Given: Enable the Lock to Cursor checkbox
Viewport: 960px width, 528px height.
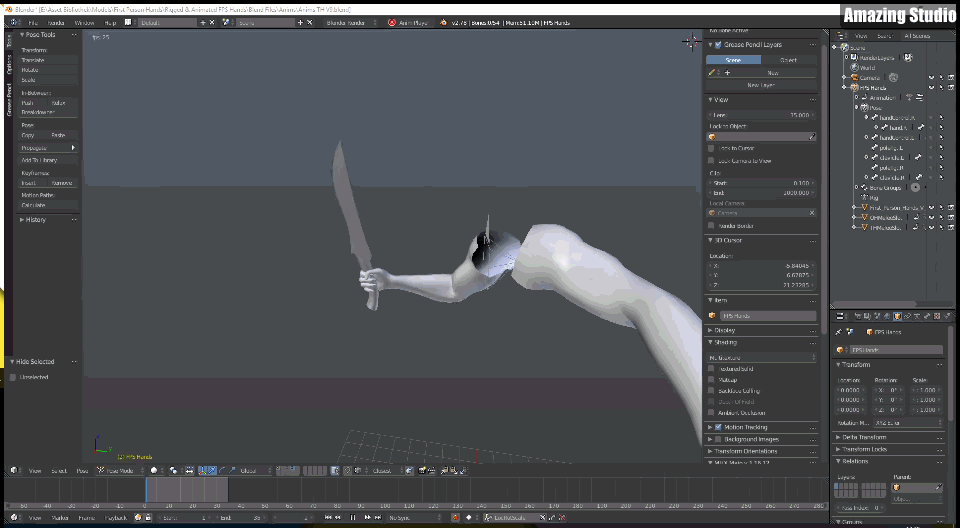Looking at the screenshot, I should tap(712, 148).
